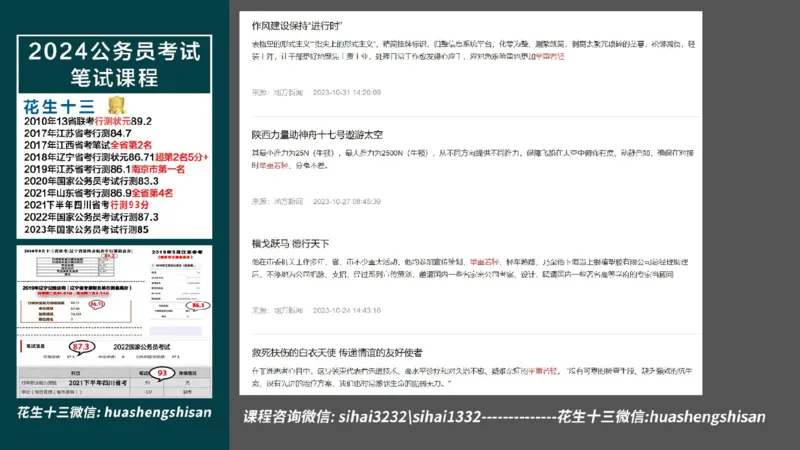This screenshot has width=800, height=450.
Task: Click the timestamp 2023-10-31 14:26:09
Action: pos(346,92)
